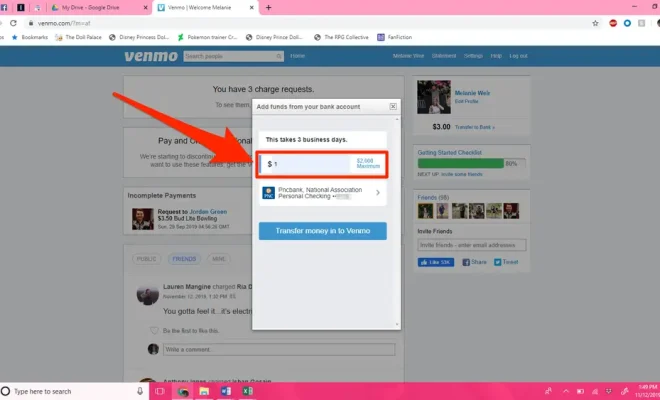Image resolution: width=660 pixels, height=400 pixels.
Task: Click Log out
Action: [x=518, y=56]
